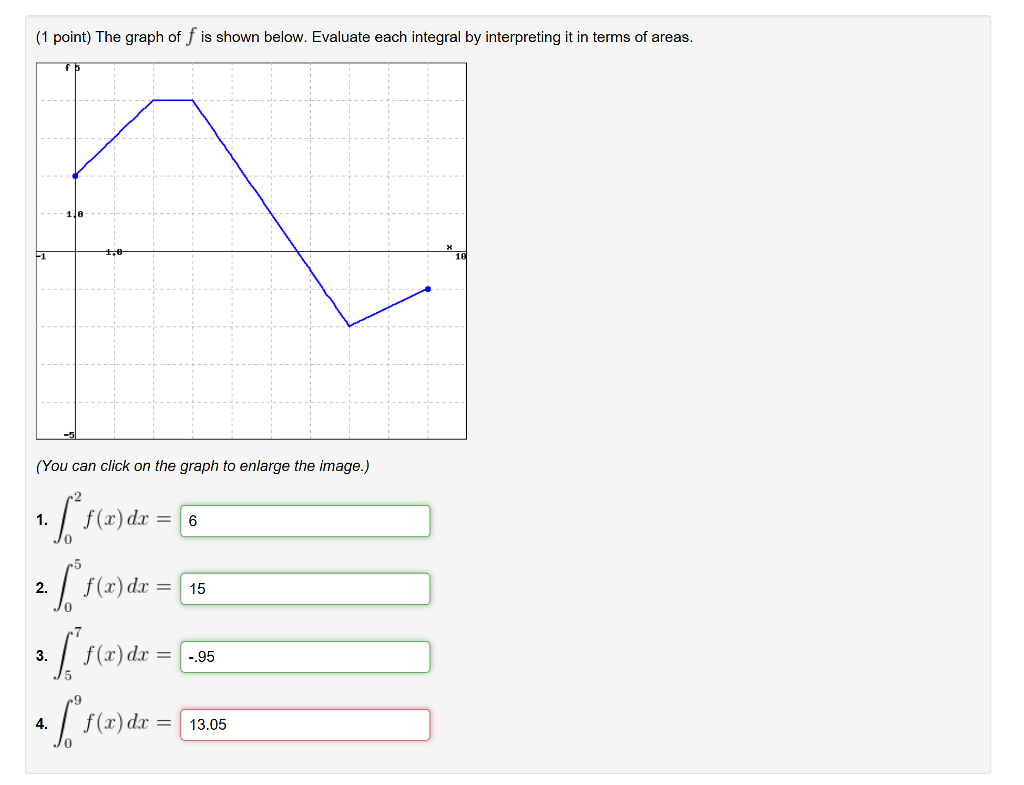Click the lowest vertex of the blue graph
Image resolution: width=1024 pixels, height=785 pixels.
pos(349,326)
